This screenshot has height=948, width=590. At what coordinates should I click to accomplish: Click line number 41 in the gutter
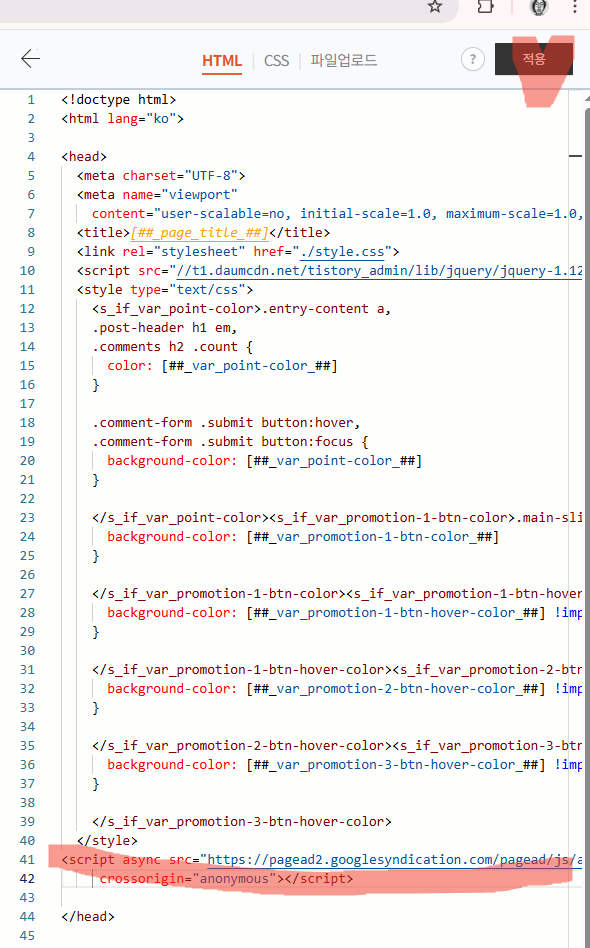click(27, 860)
